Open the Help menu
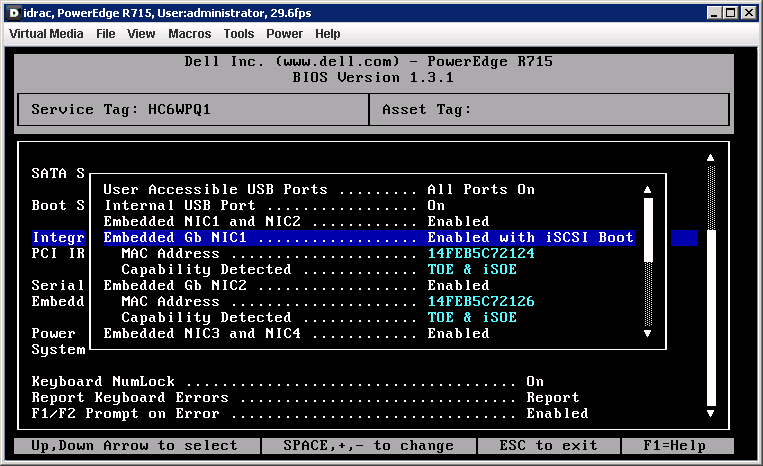763x466 pixels. [328, 34]
